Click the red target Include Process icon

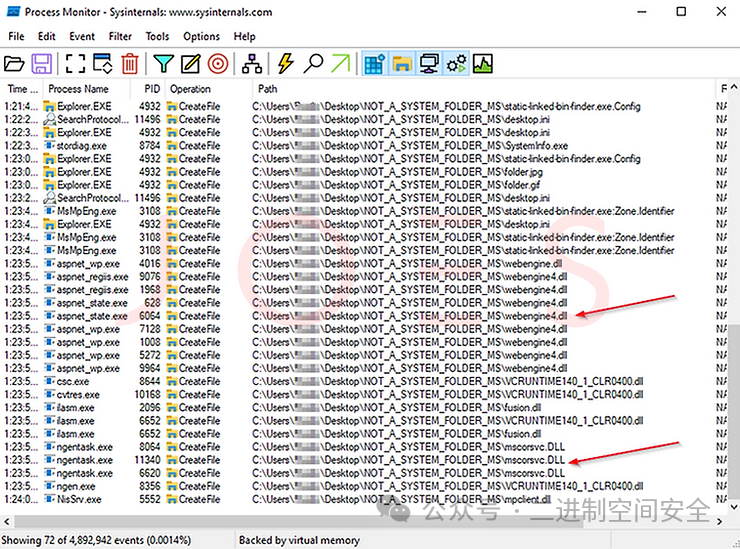click(x=218, y=64)
